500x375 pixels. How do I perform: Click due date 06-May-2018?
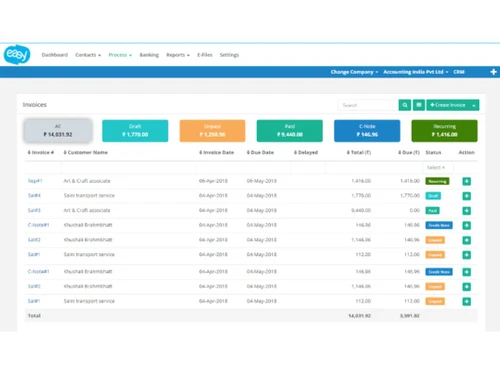click(262, 181)
